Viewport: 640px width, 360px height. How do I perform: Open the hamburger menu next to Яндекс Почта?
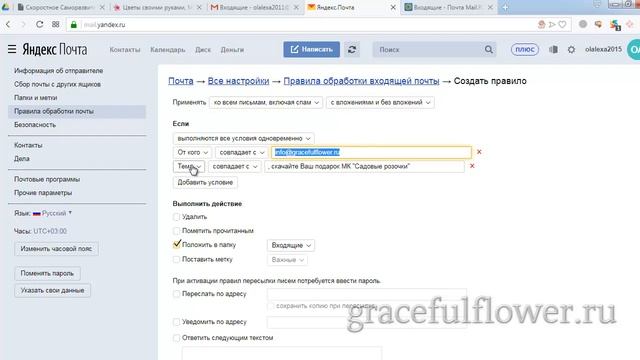[x=12, y=49]
